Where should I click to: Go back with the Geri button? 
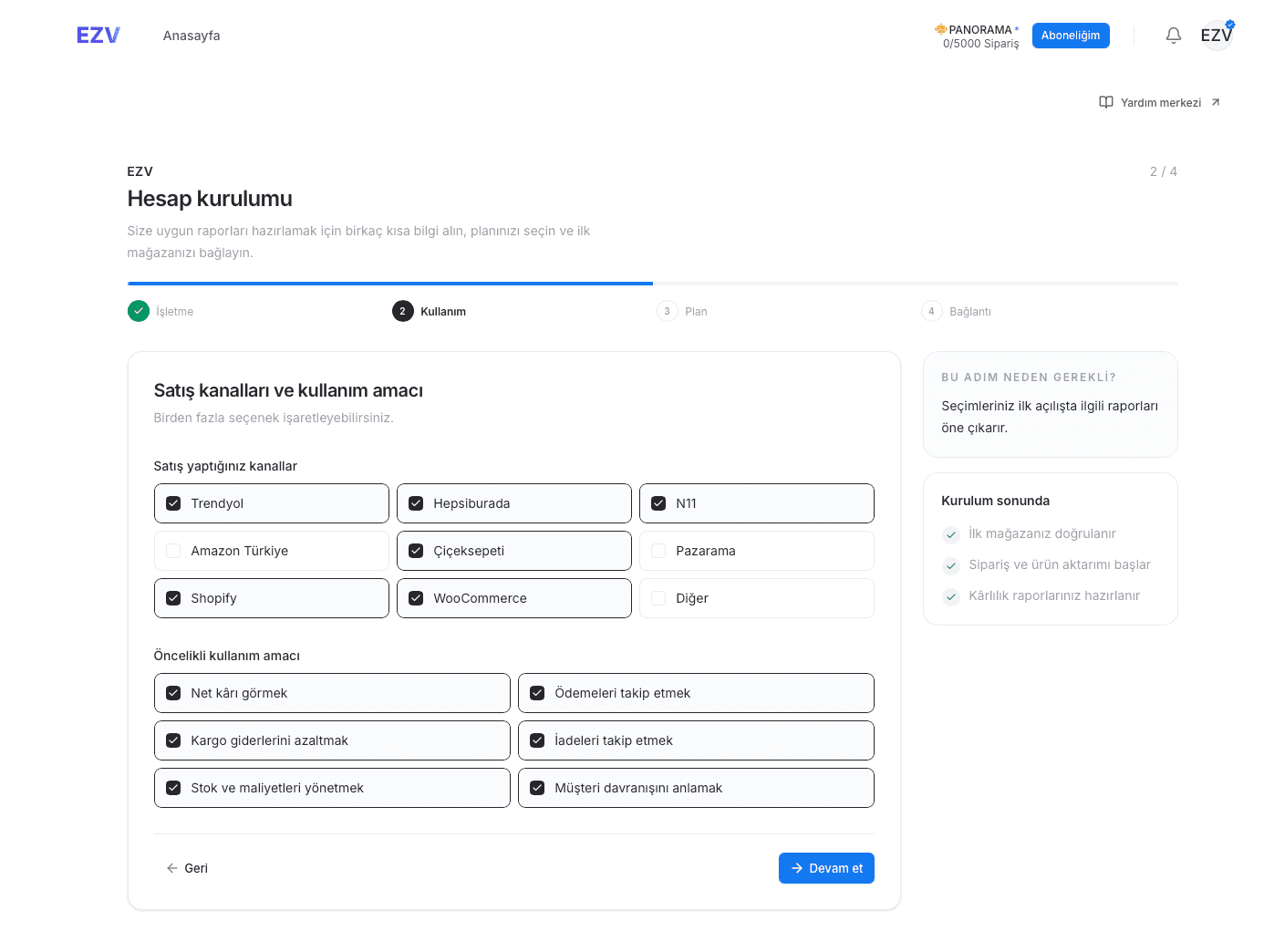pos(187,868)
